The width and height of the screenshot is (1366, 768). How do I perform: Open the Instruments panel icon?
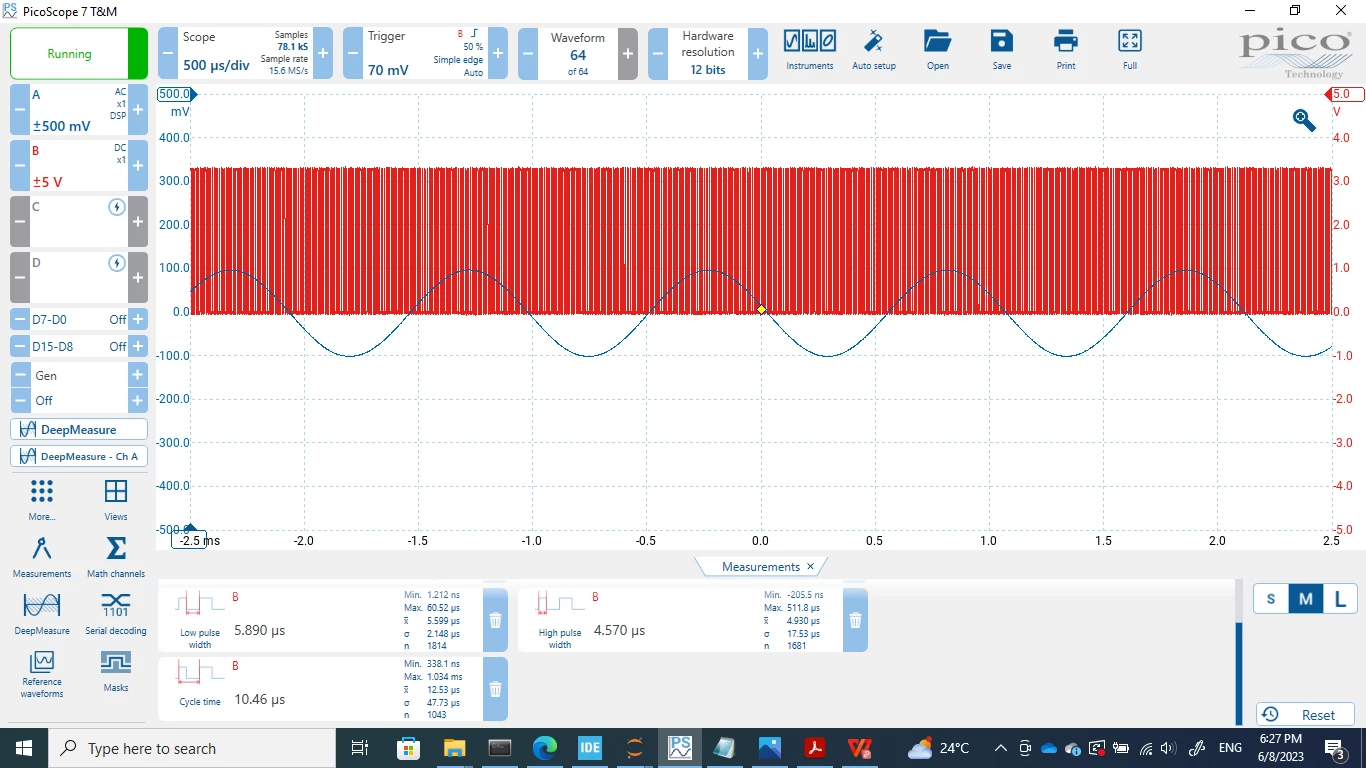click(809, 41)
